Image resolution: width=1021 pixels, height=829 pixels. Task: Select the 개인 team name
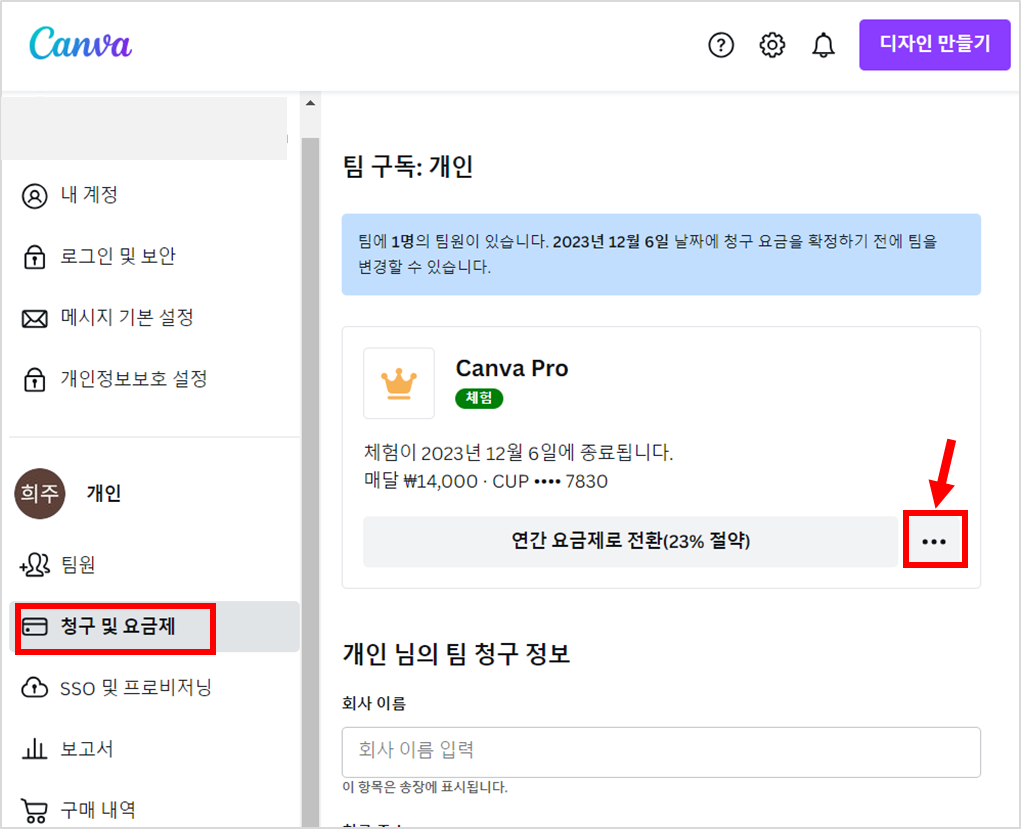pos(104,493)
